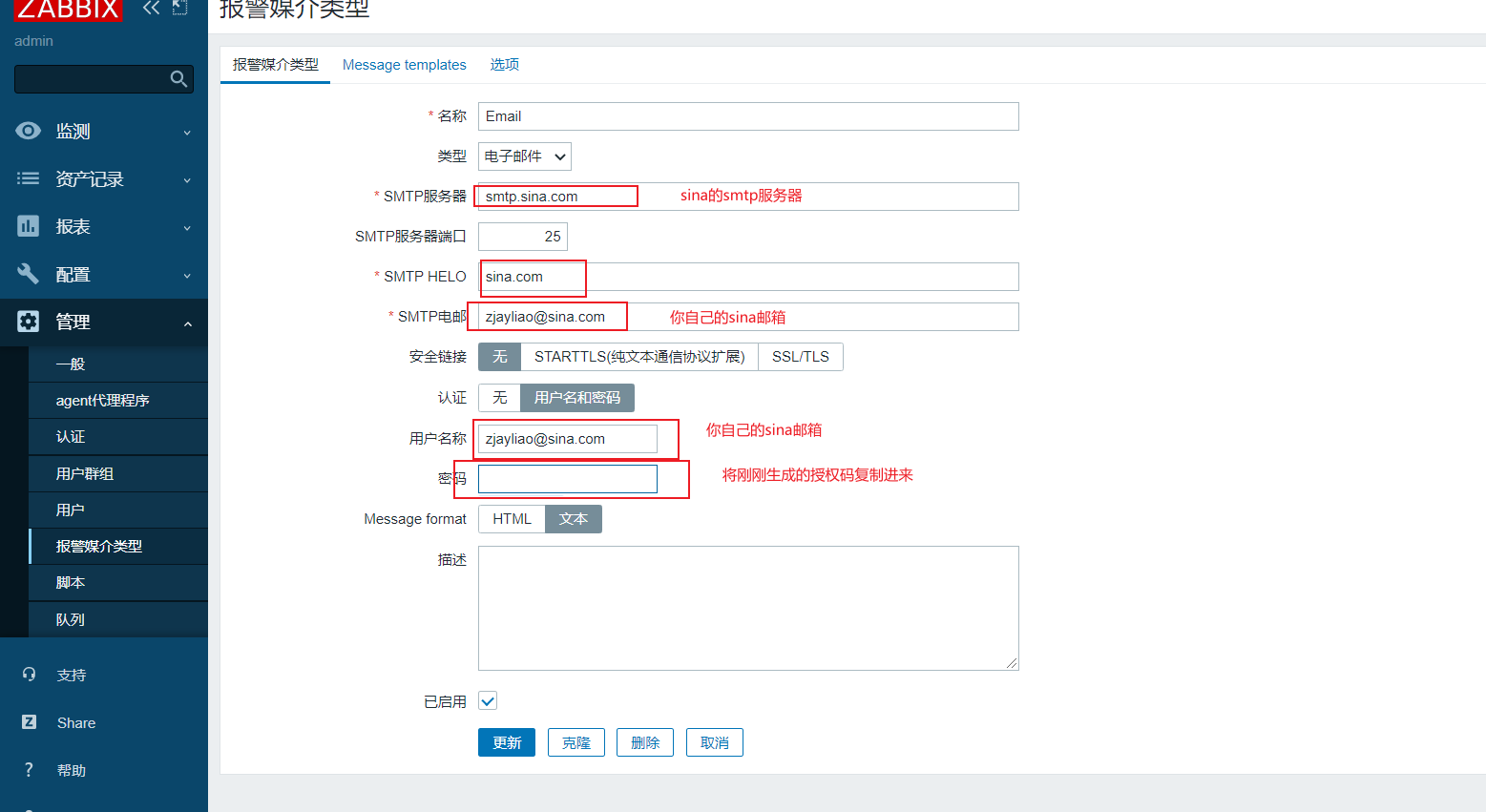Click the gear icon for 管理

[29, 322]
